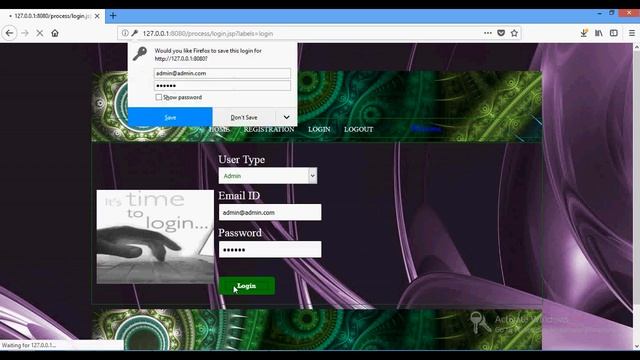Viewport: 640px width, 360px height.
Task: Click the 'time to login' image
Action: pos(155,237)
